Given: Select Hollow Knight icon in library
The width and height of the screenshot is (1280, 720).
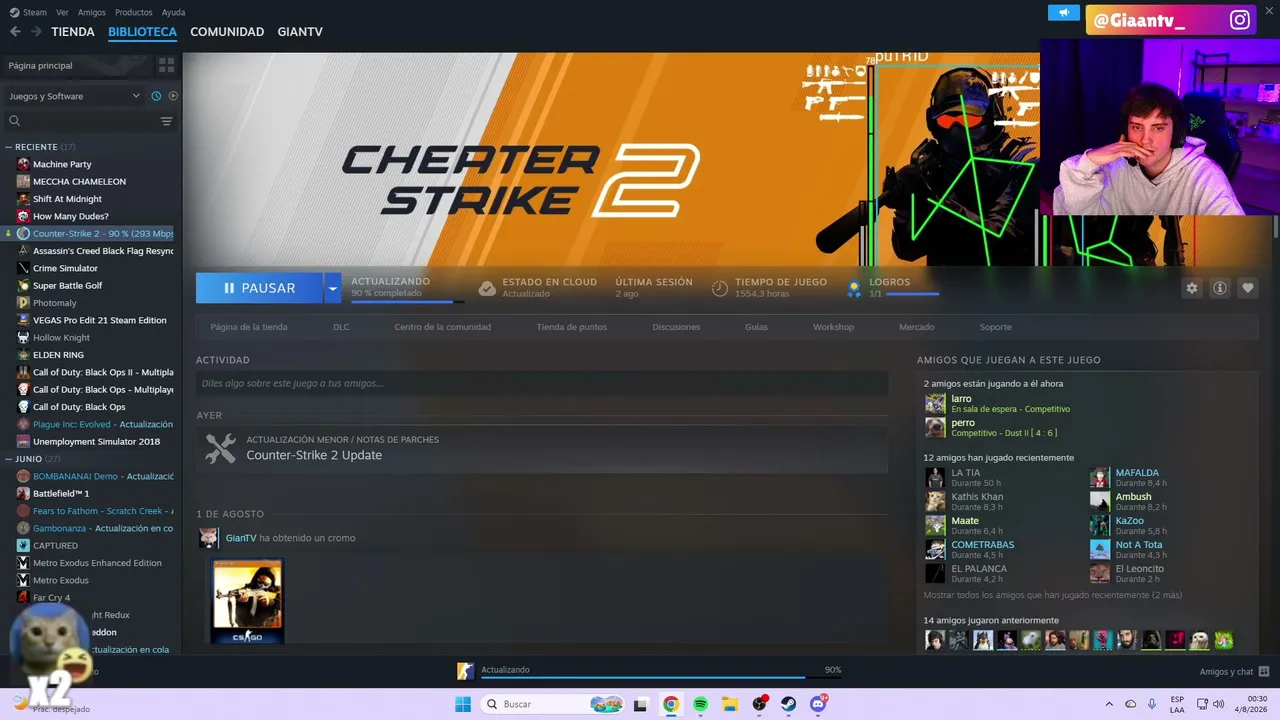Looking at the screenshot, I should point(23,338).
